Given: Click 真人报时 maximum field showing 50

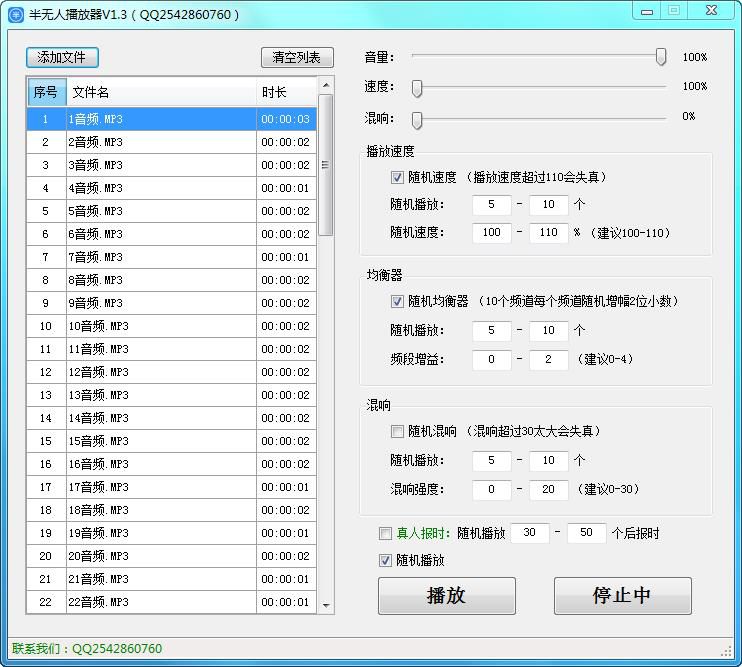Looking at the screenshot, I should tap(586, 533).
